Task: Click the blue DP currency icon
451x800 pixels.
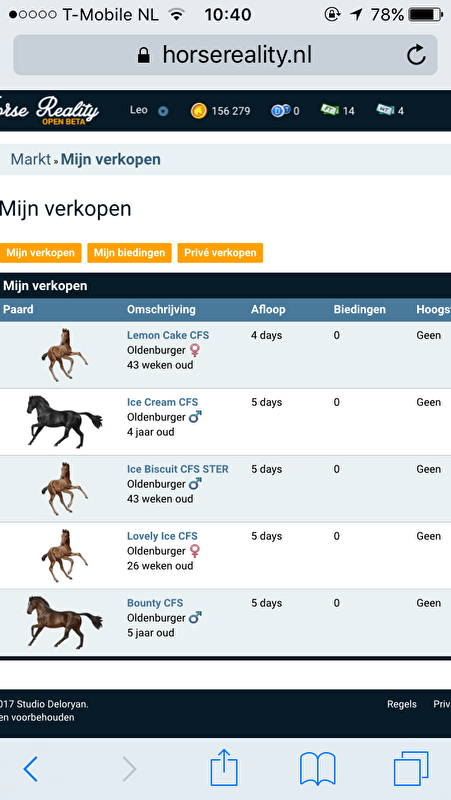Action: click(281, 111)
